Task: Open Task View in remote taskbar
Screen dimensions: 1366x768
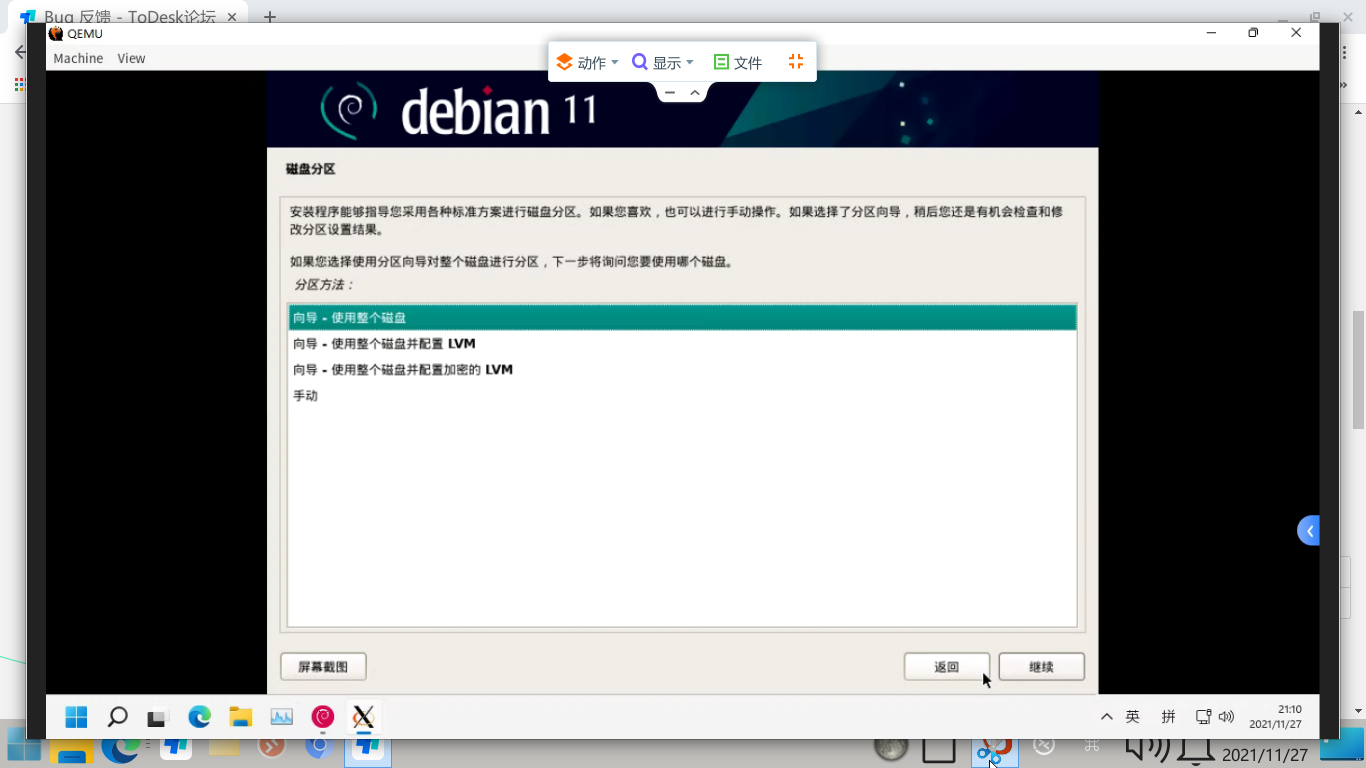Action: point(157,718)
